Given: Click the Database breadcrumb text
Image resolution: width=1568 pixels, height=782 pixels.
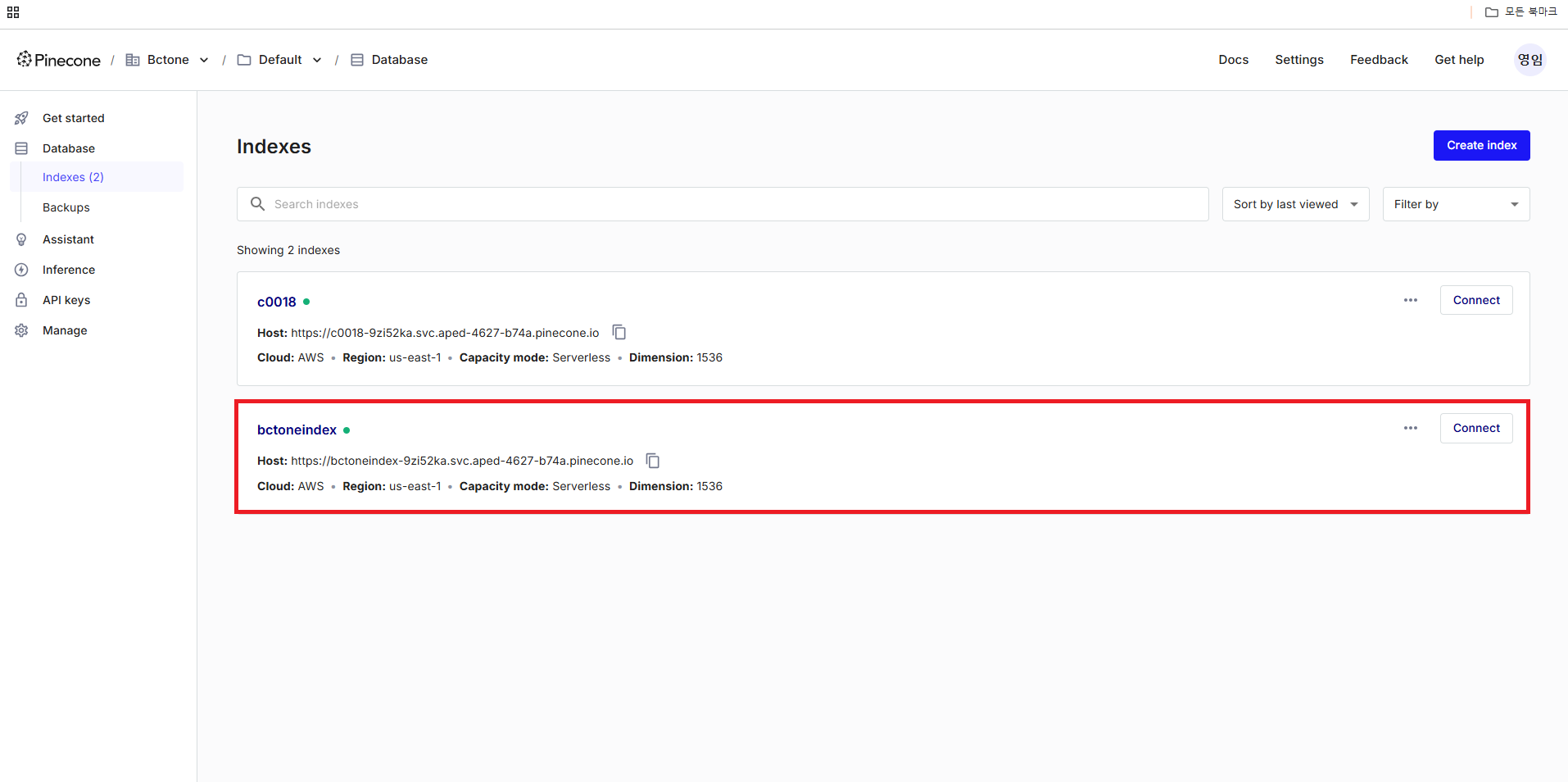Looking at the screenshot, I should pos(400,60).
